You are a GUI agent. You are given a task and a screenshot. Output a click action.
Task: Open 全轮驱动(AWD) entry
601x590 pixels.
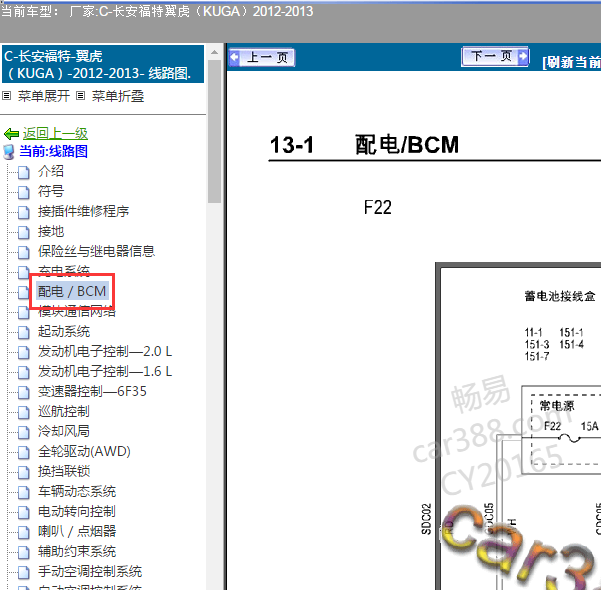(x=84, y=451)
